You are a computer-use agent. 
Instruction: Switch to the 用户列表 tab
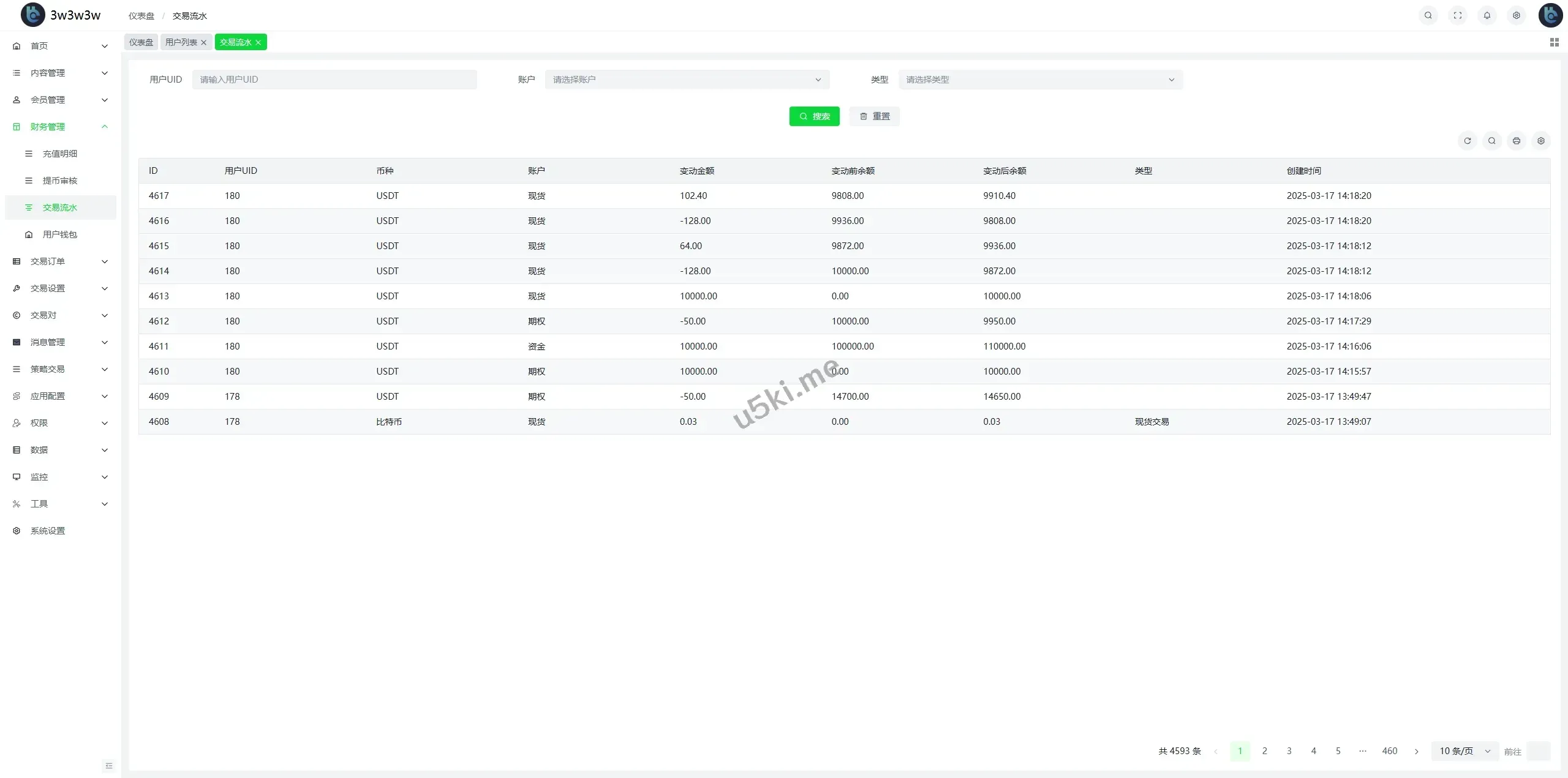click(181, 42)
